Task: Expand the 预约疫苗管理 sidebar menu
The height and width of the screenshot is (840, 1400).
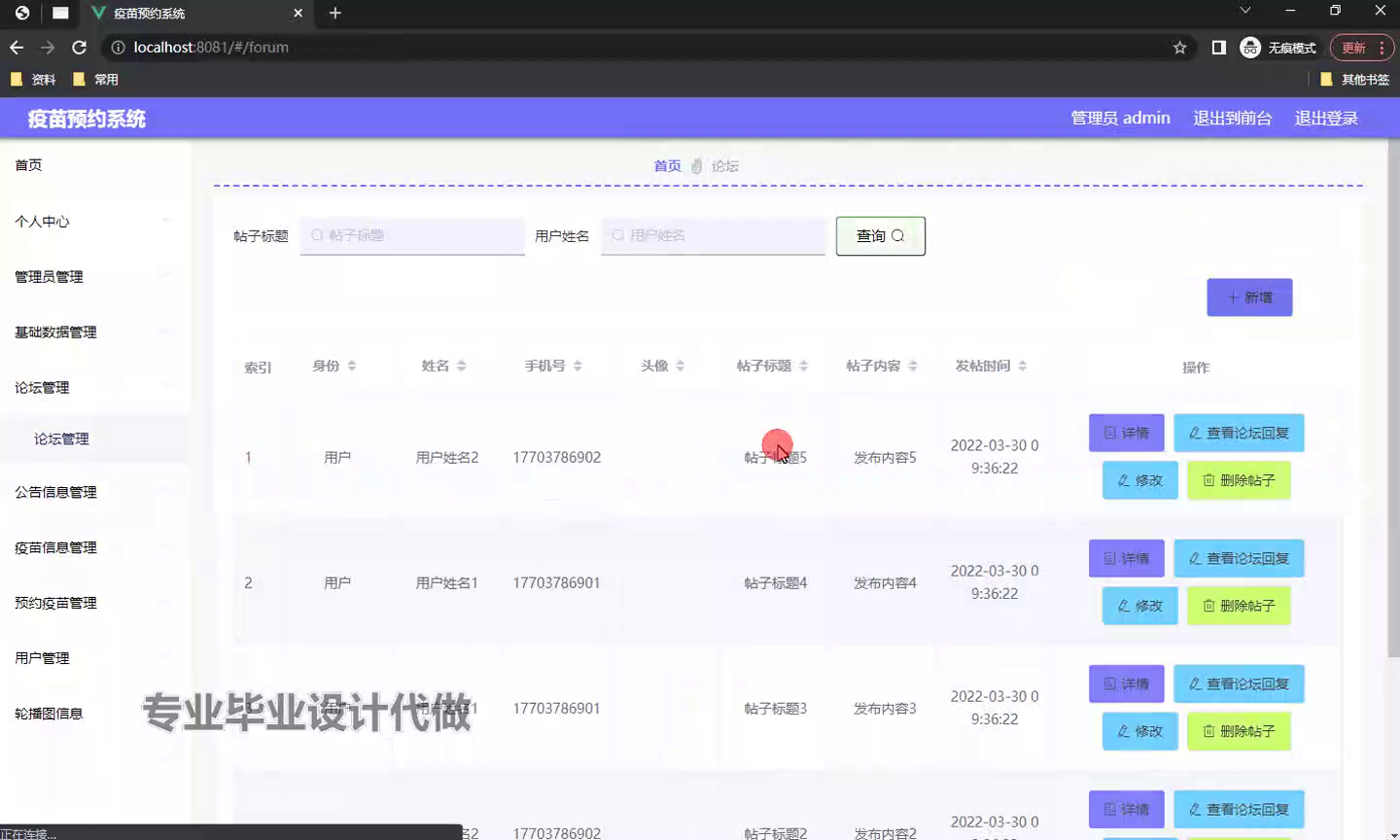Action: point(94,603)
